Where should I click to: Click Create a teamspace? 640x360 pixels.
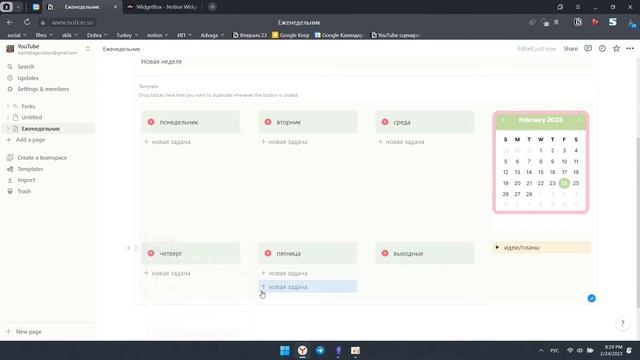point(42,158)
